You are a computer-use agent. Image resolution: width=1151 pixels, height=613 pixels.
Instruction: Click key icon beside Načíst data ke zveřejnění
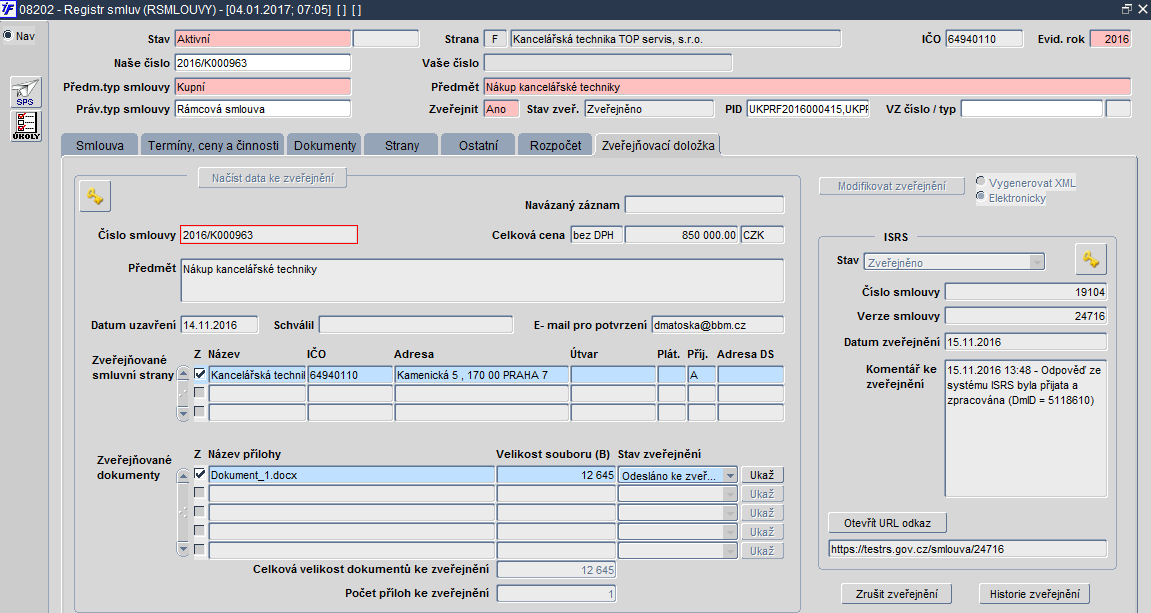coord(95,196)
